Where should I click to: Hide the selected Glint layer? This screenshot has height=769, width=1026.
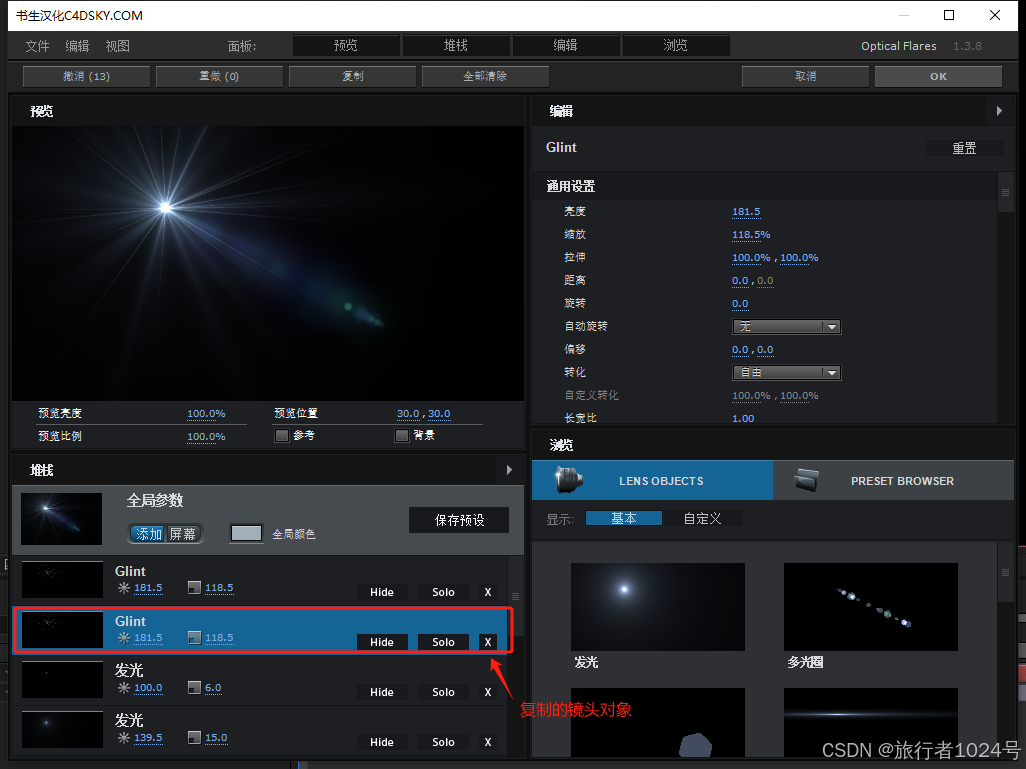(x=382, y=642)
